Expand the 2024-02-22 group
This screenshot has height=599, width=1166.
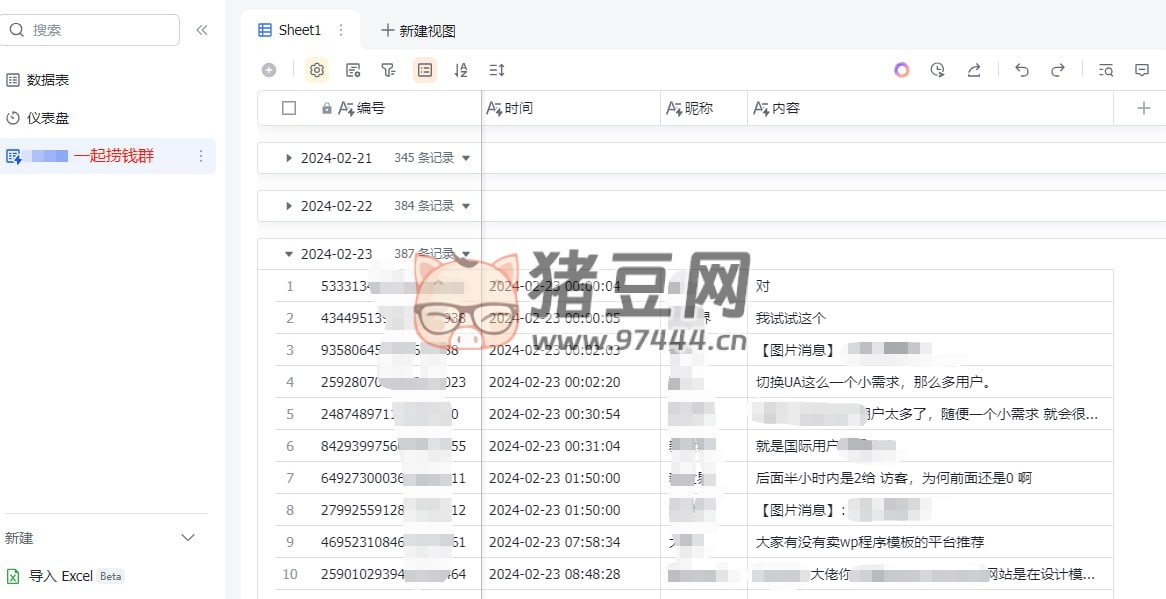pyautogui.click(x=289, y=206)
